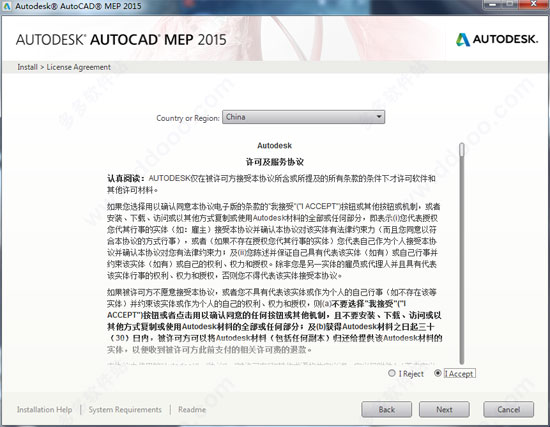Click the license heading '许可及服务协议'

click(274, 162)
